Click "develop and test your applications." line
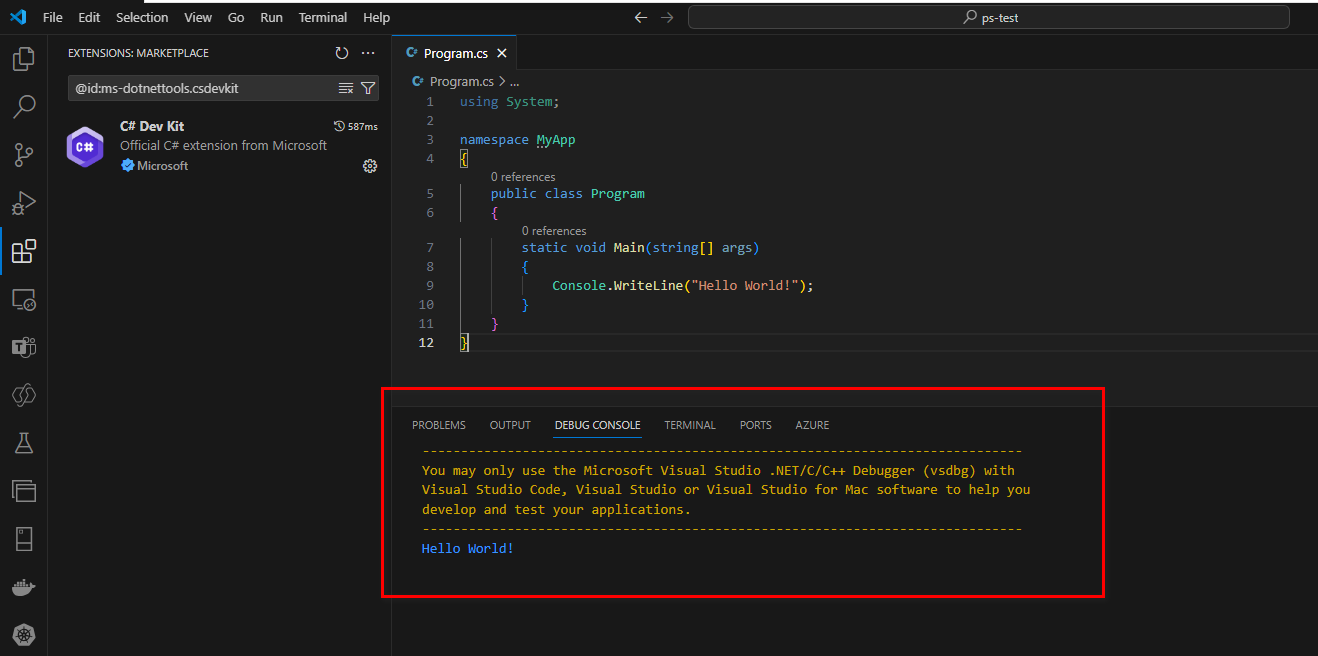1318x656 pixels. click(x=556, y=510)
